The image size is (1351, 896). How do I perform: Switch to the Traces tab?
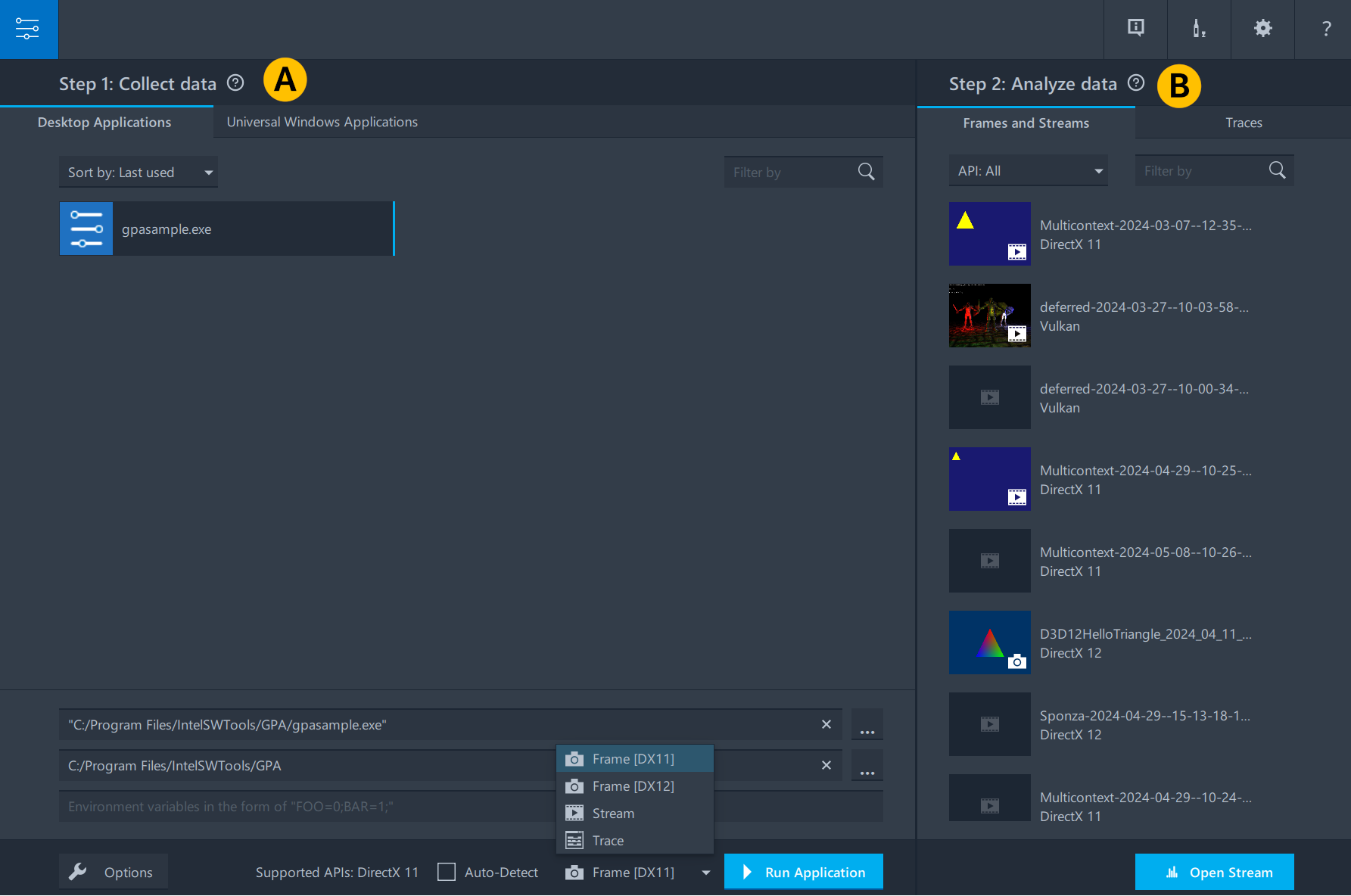pos(1244,123)
